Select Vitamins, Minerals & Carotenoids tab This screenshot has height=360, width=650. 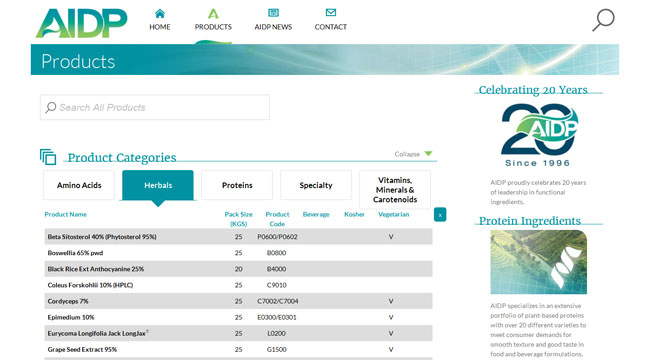click(x=395, y=190)
